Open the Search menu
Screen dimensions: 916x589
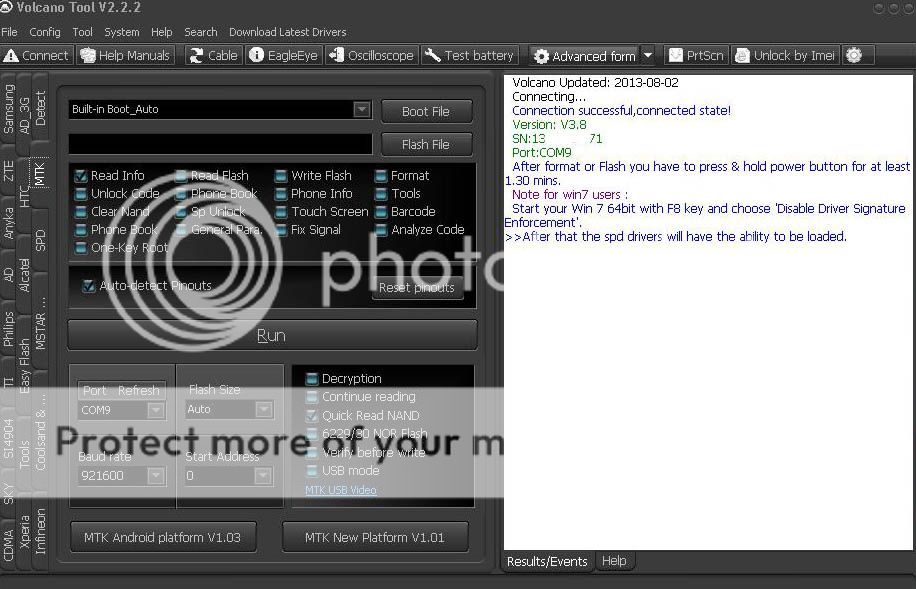tap(200, 32)
